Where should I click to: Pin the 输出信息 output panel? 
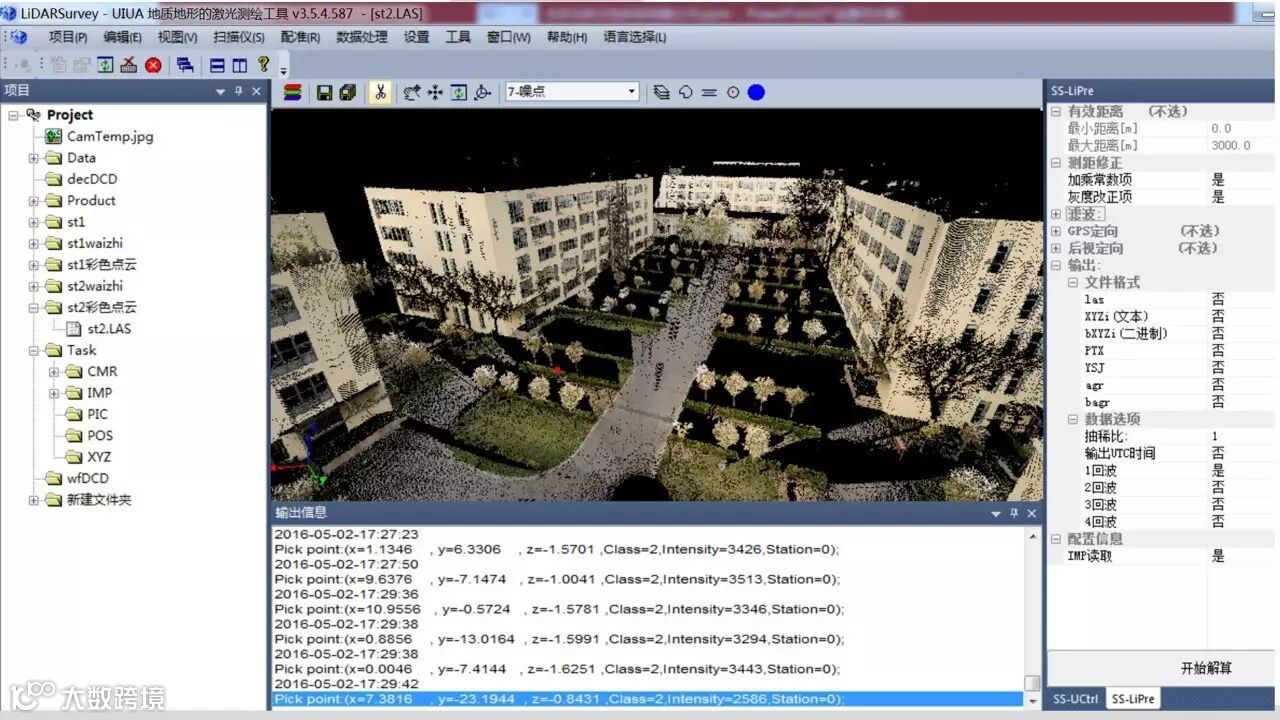coord(1014,513)
